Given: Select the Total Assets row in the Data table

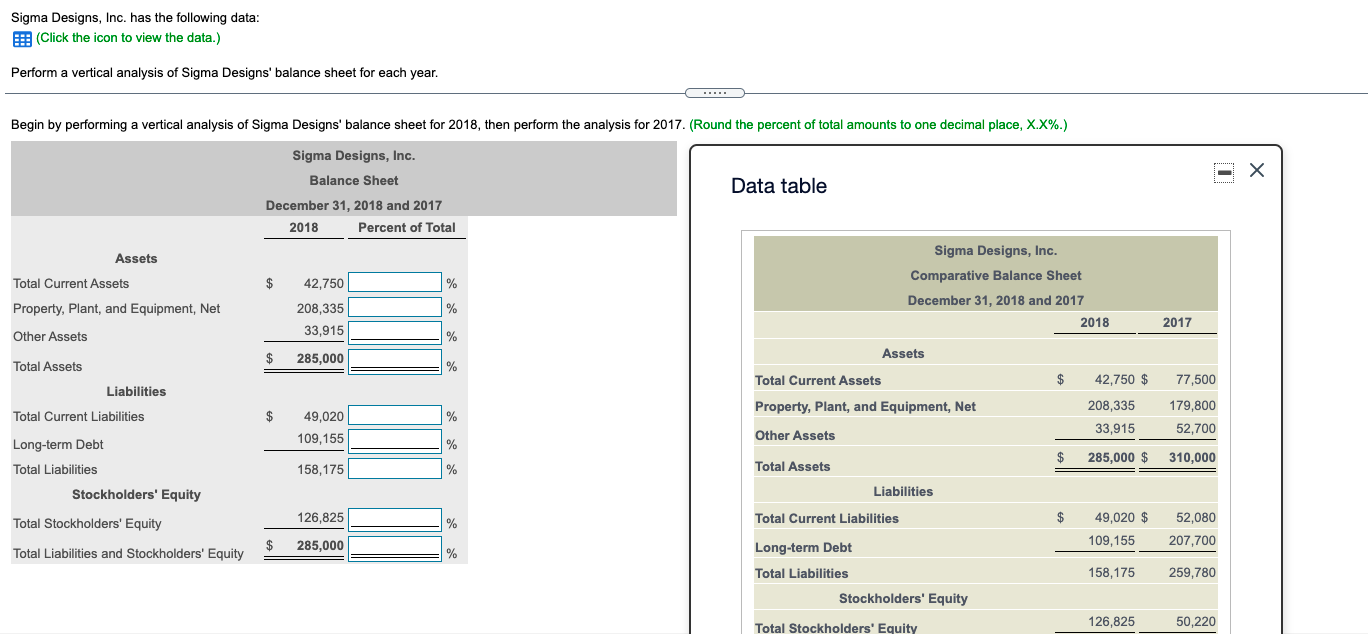Looking at the screenshot, I should pos(790,466).
